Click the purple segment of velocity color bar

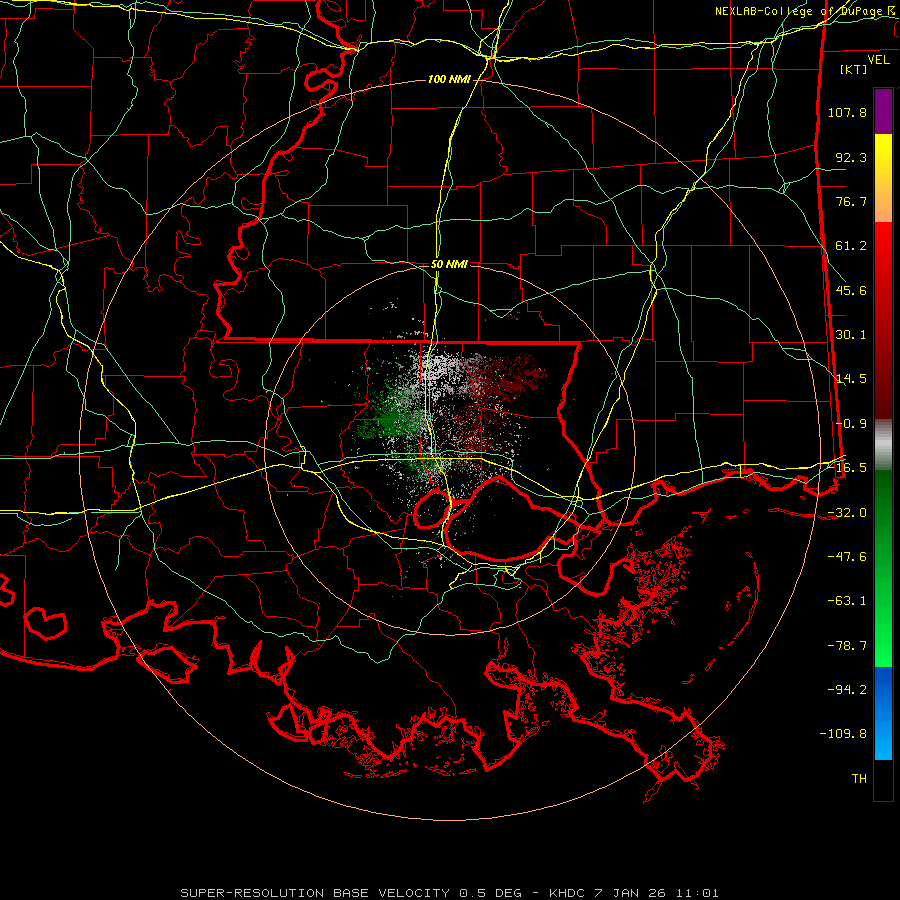pos(883,112)
